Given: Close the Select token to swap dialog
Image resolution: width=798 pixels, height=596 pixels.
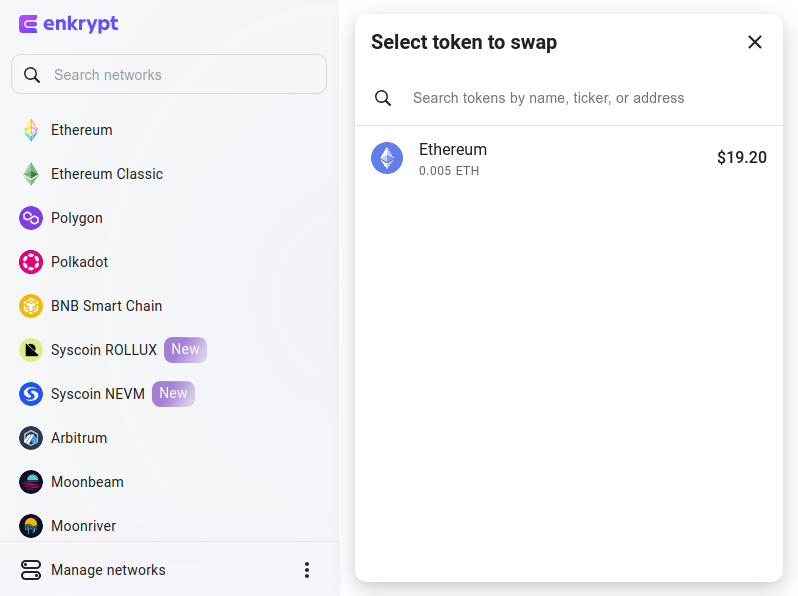Looking at the screenshot, I should click(755, 42).
